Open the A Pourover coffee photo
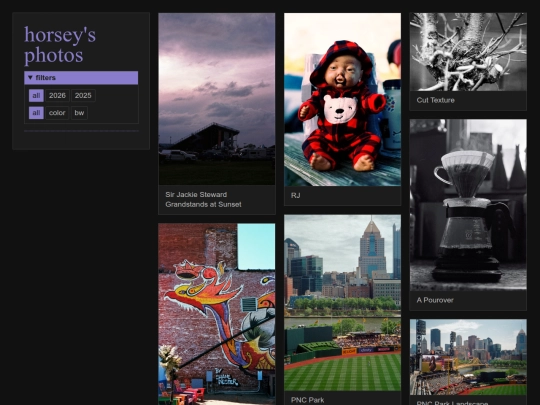 (x=468, y=205)
